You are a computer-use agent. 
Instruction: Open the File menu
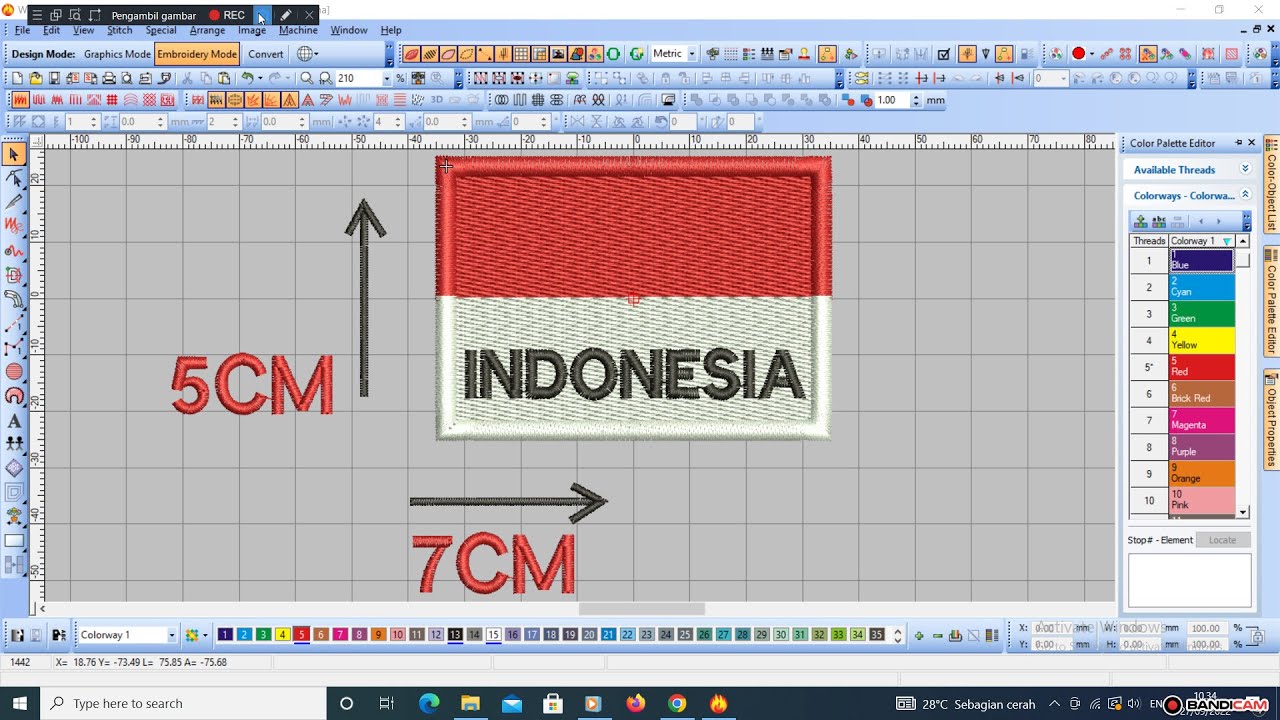(22, 30)
